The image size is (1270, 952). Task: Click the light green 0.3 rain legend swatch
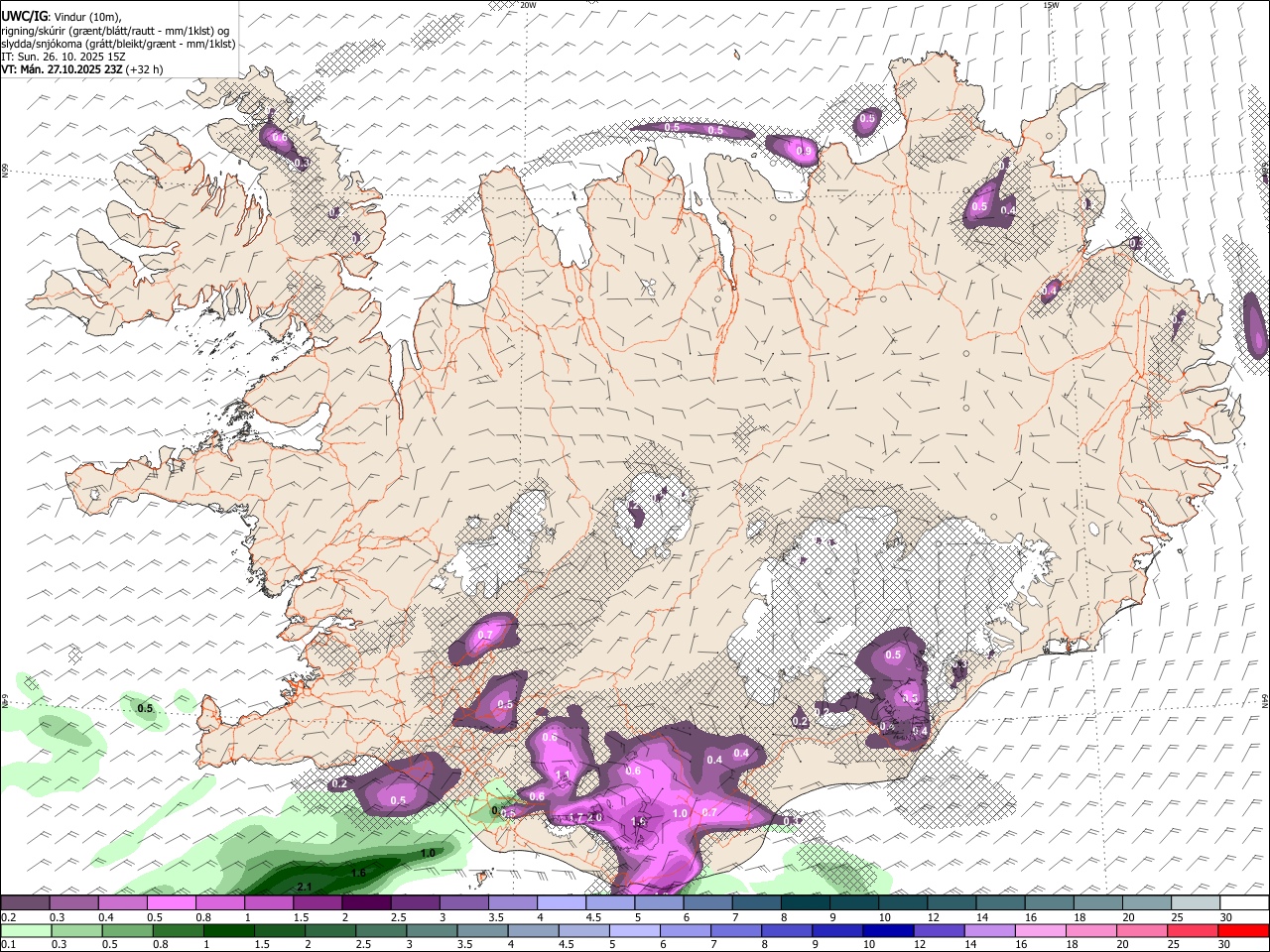[75, 930]
